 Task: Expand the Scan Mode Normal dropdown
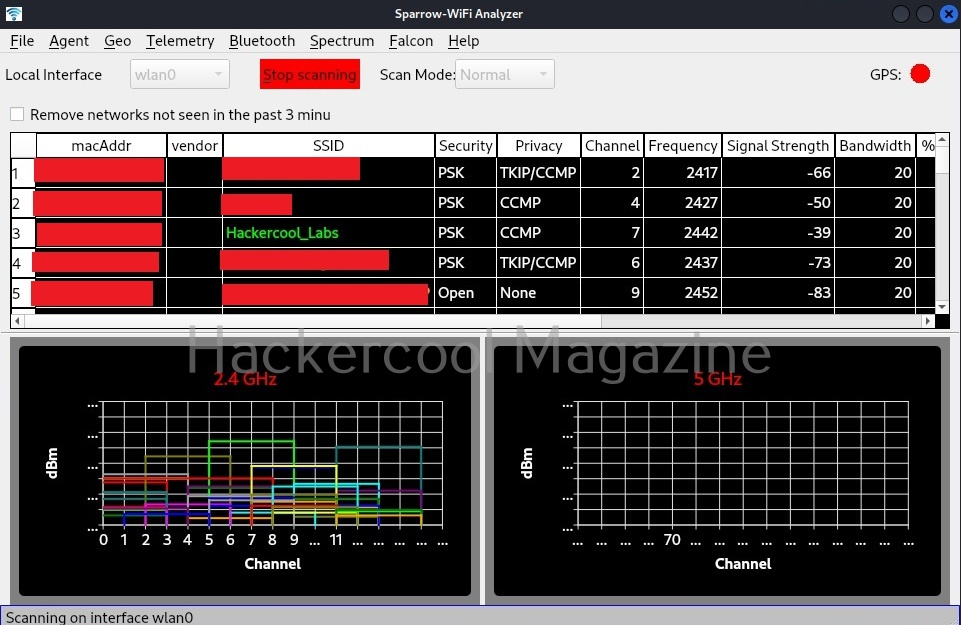(504, 75)
